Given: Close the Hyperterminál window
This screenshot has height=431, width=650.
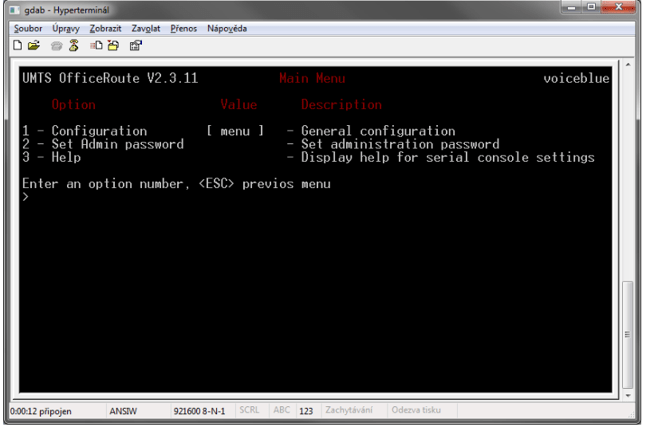Looking at the screenshot, I should coord(618,7).
